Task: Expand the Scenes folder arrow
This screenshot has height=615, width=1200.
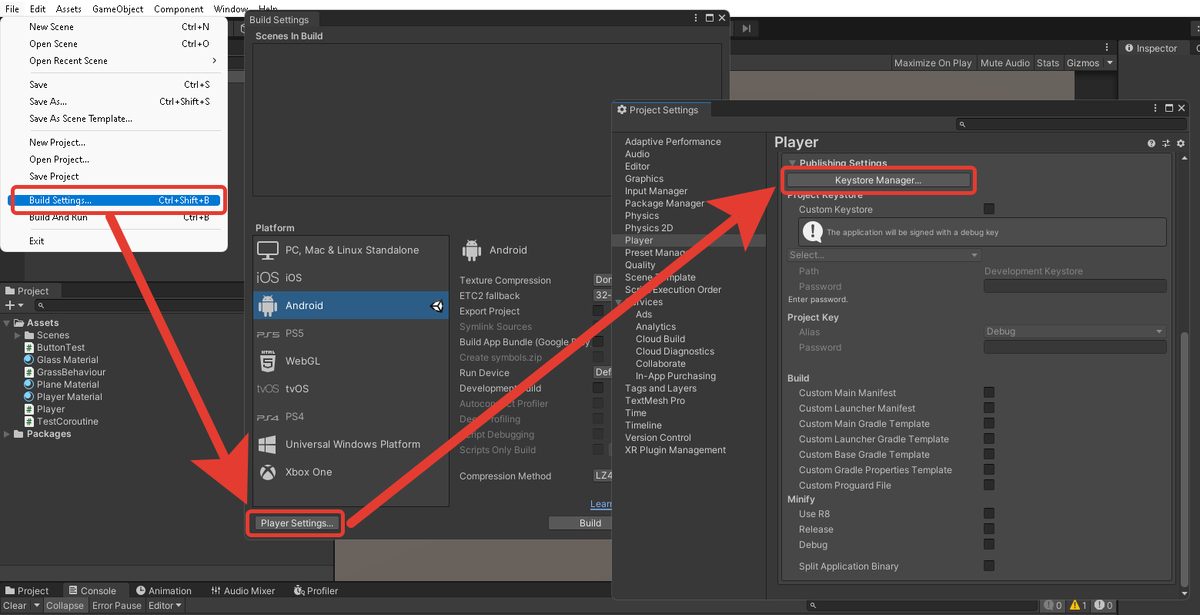Action: point(18,336)
